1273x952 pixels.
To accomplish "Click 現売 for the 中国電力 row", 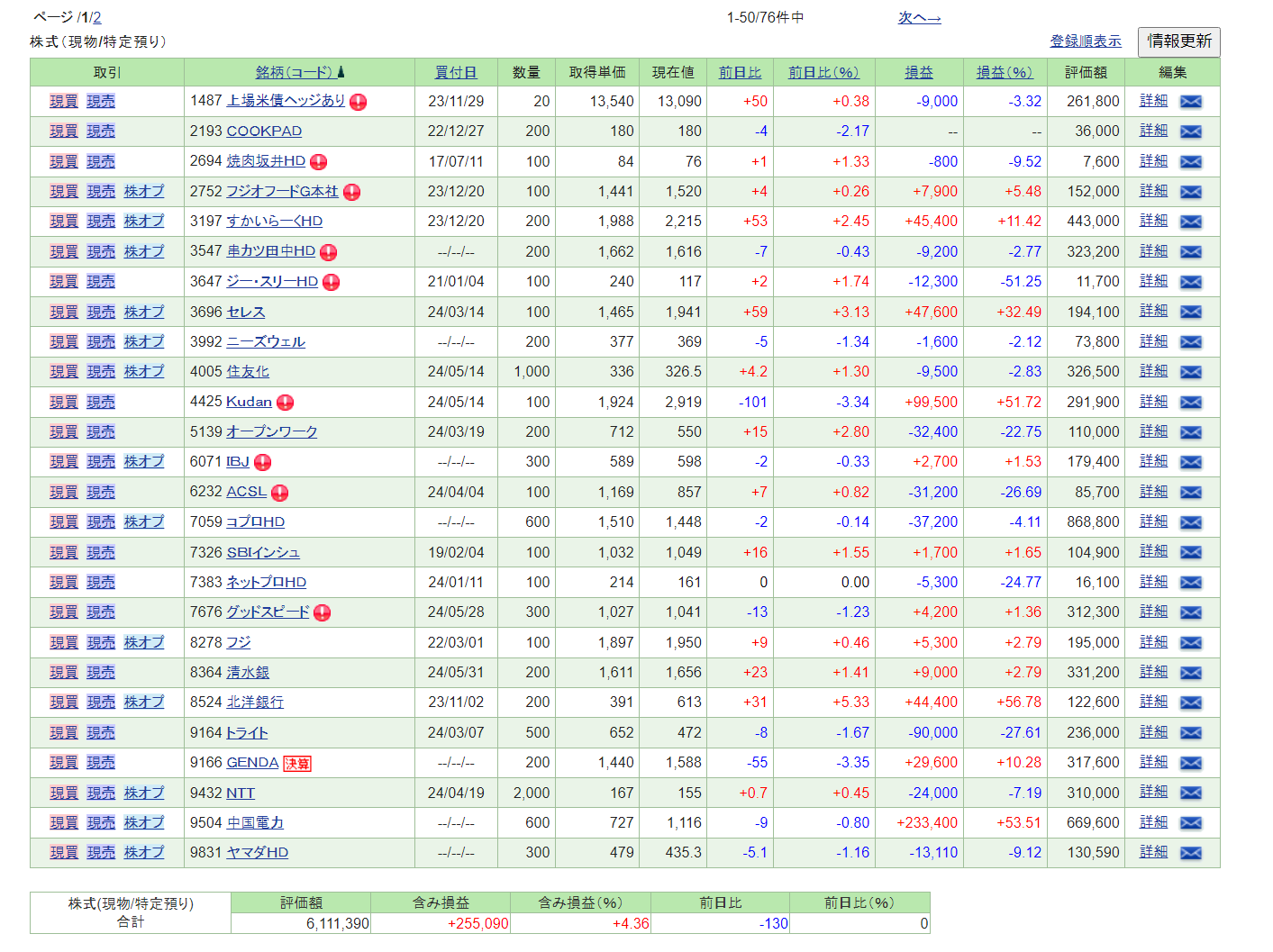I will point(101,822).
